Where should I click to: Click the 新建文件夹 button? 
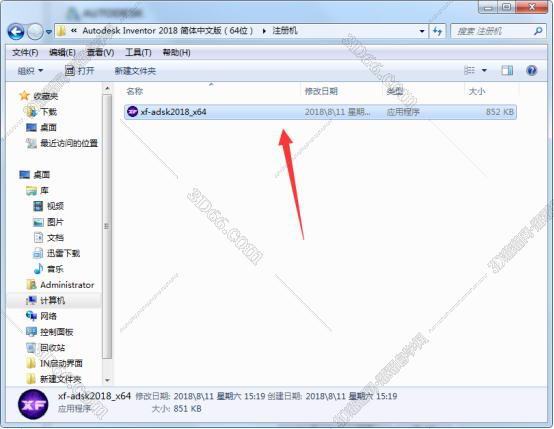pos(135,71)
